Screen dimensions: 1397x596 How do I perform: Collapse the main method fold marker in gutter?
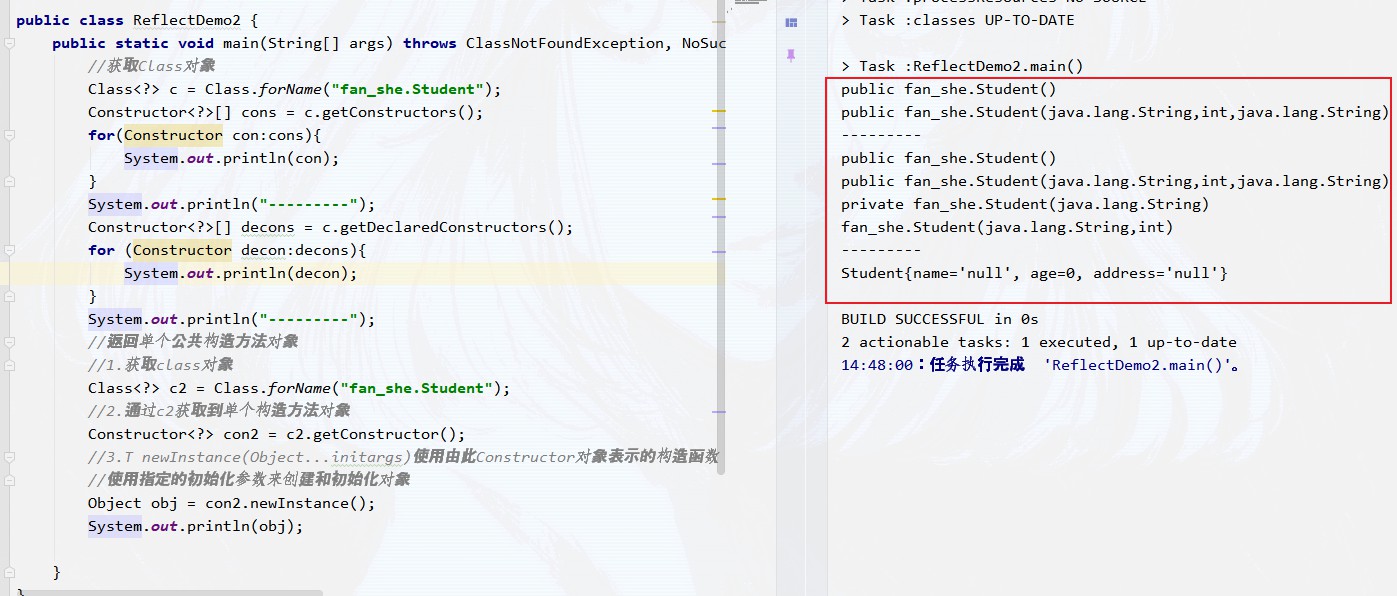pos(8,43)
